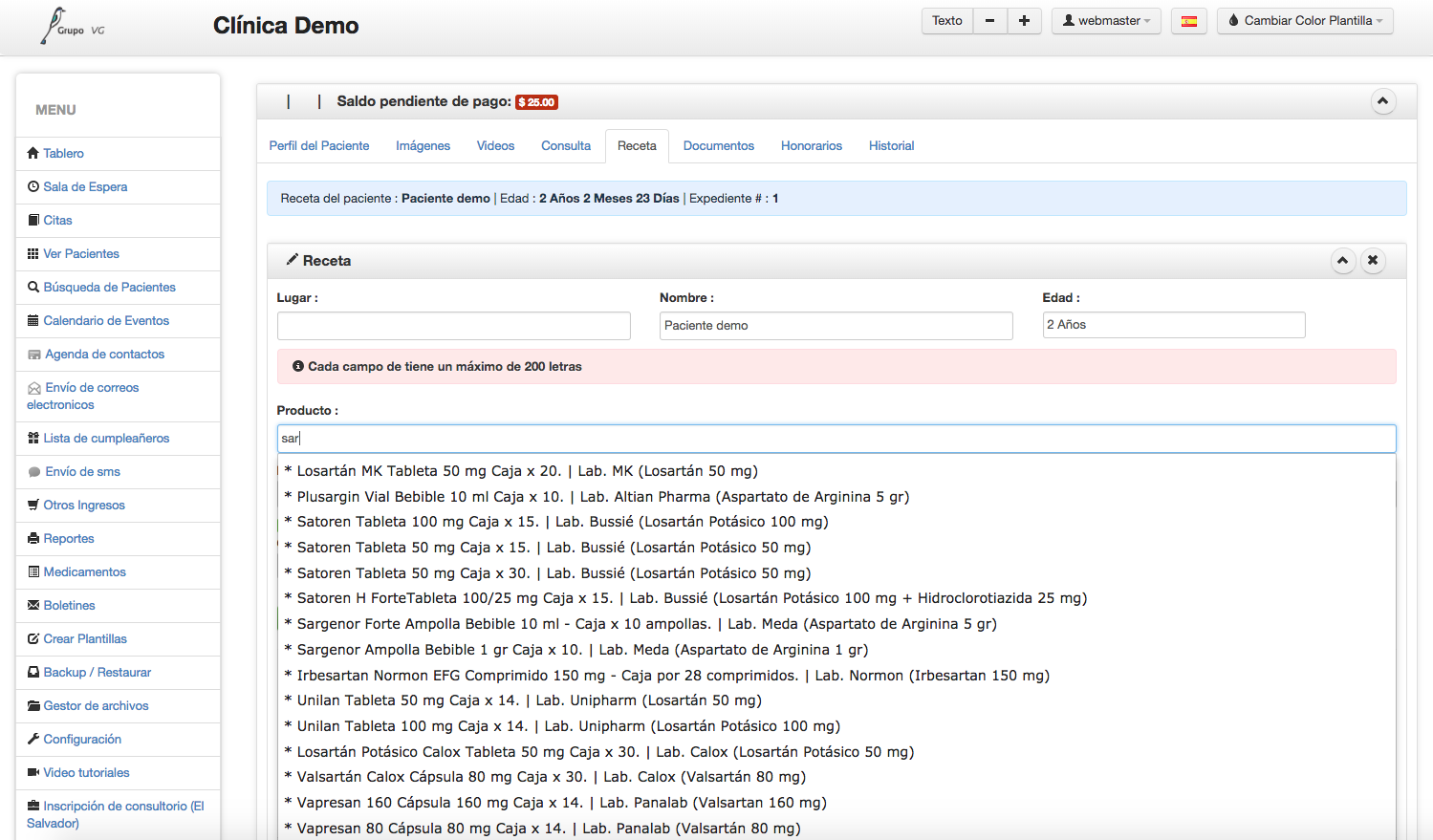Click the Crear Plantillas edit icon
This screenshot has width=1433, height=840.
[33, 638]
